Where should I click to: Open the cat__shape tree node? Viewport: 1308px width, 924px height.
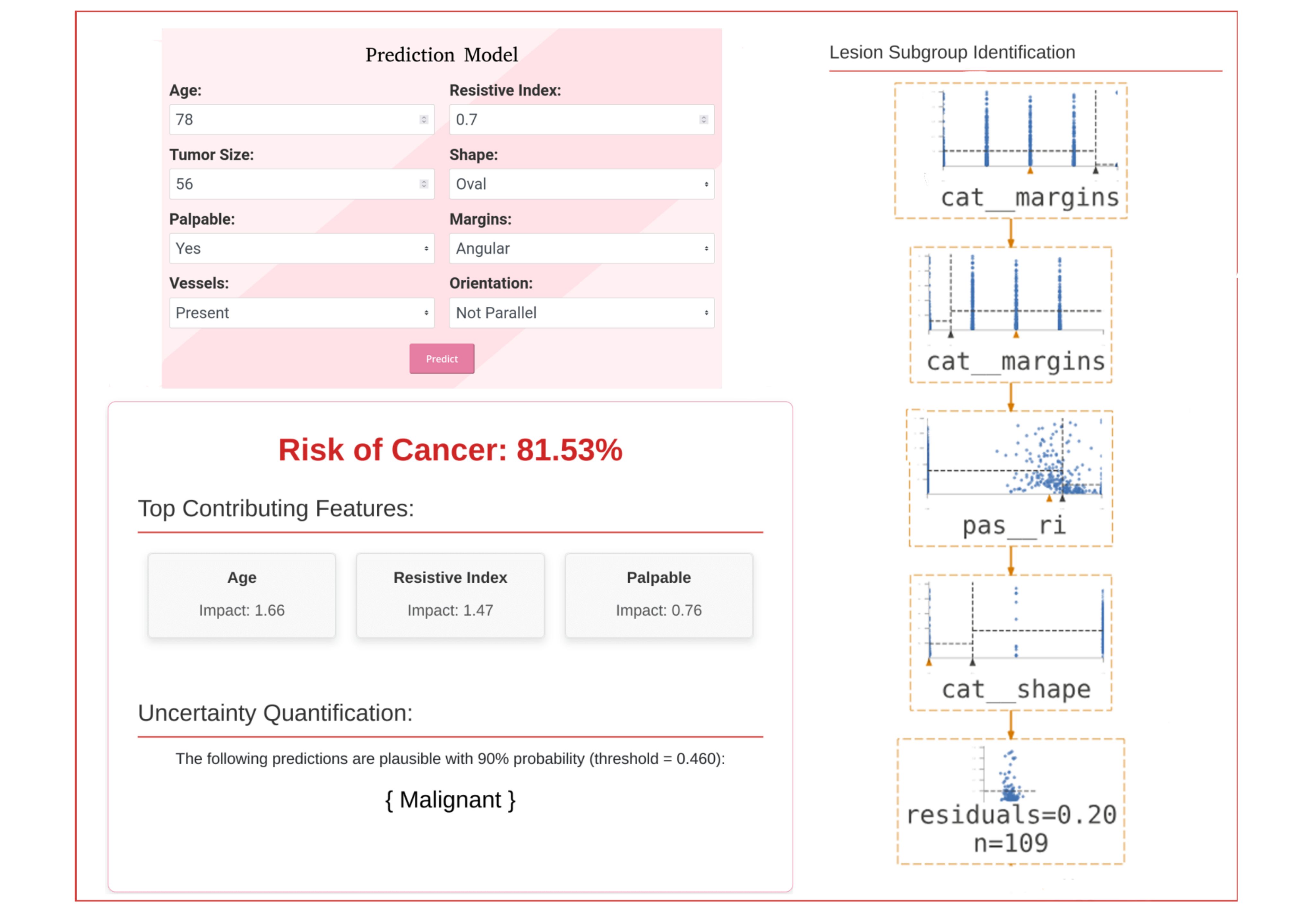click(1011, 642)
